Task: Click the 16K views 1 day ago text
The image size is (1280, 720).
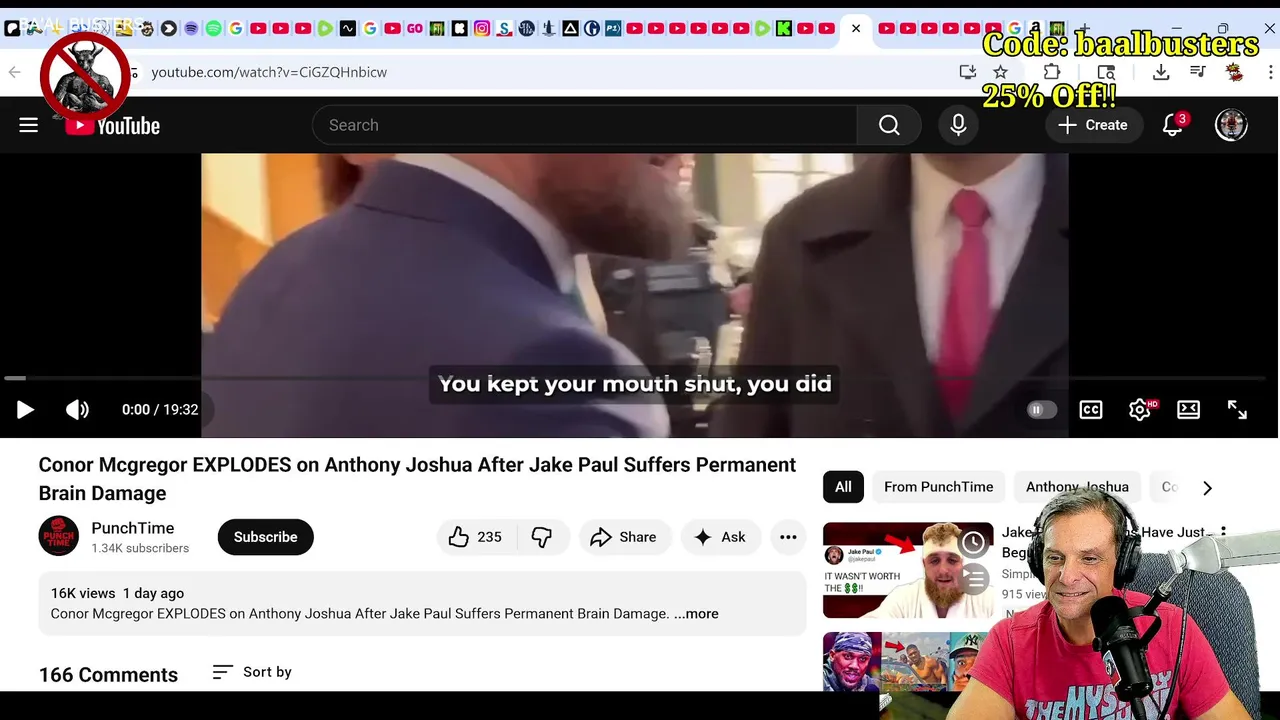Action: (x=117, y=593)
